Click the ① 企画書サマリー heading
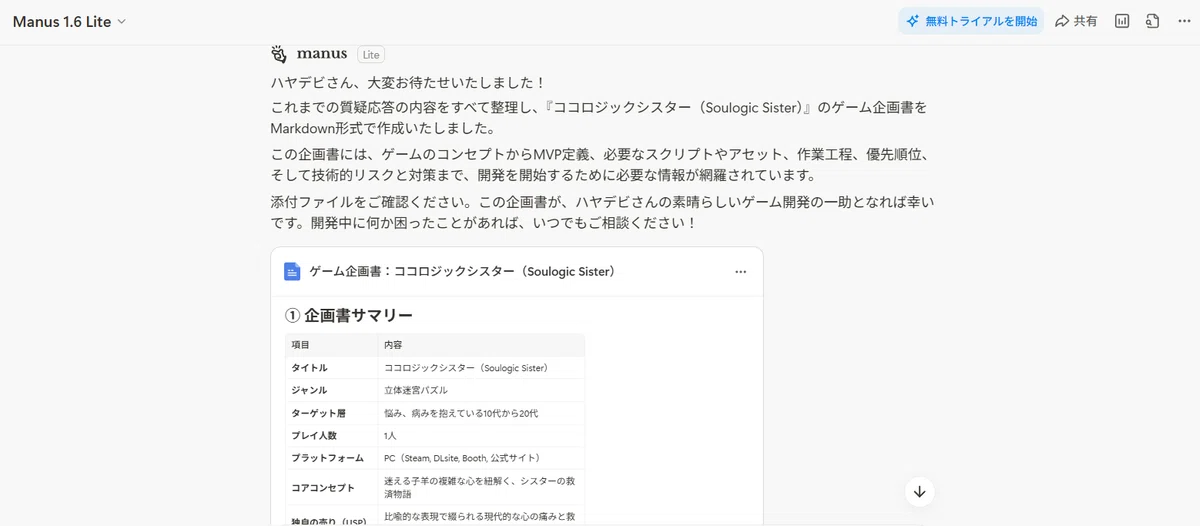This screenshot has width=1200, height=526. click(x=349, y=315)
